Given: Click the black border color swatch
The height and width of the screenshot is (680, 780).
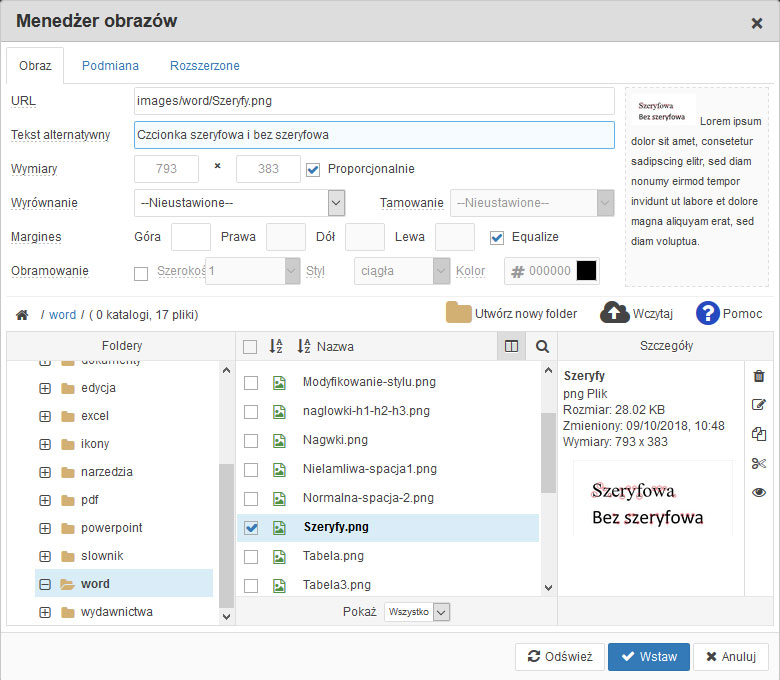Looking at the screenshot, I should click(x=587, y=271).
